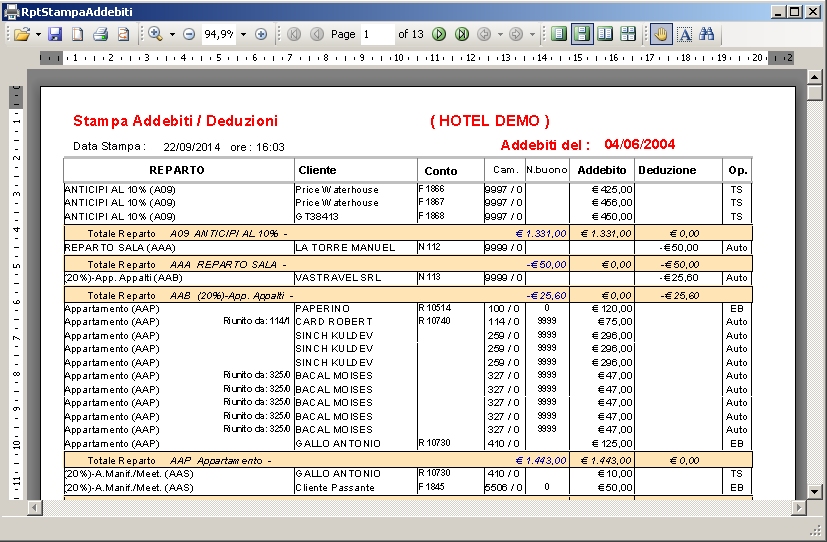
Task: Click the zoom percentage field 94,9%
Action: pos(219,34)
